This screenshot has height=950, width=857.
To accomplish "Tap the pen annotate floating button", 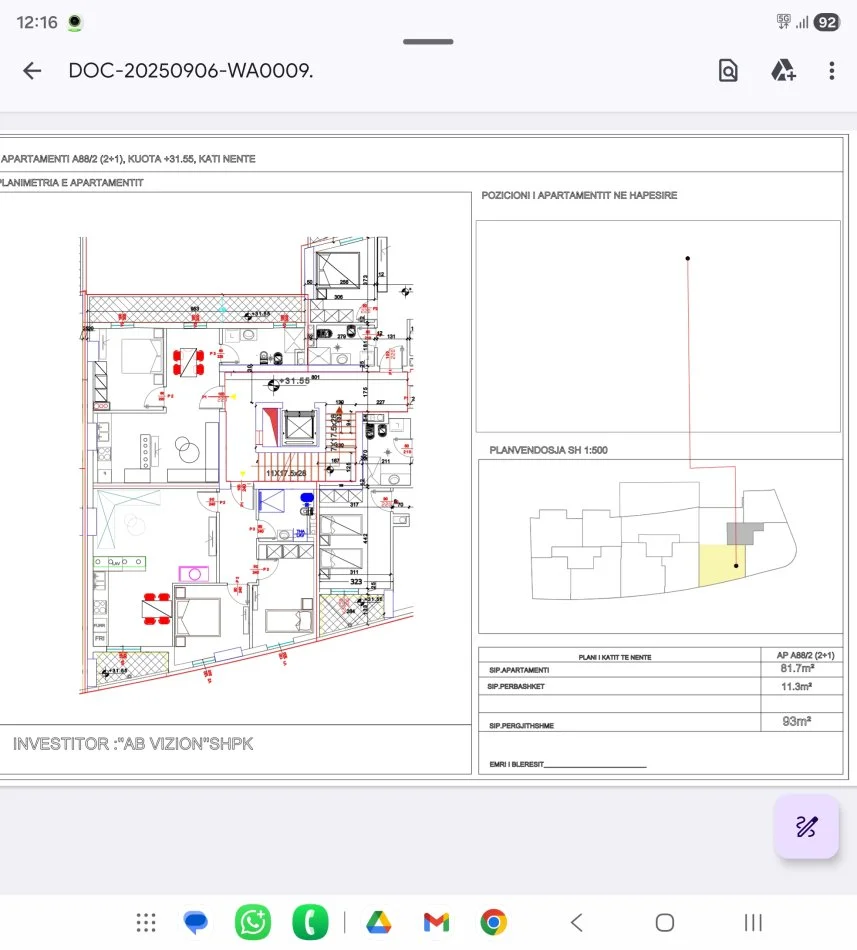I will pyautogui.click(x=806, y=826).
